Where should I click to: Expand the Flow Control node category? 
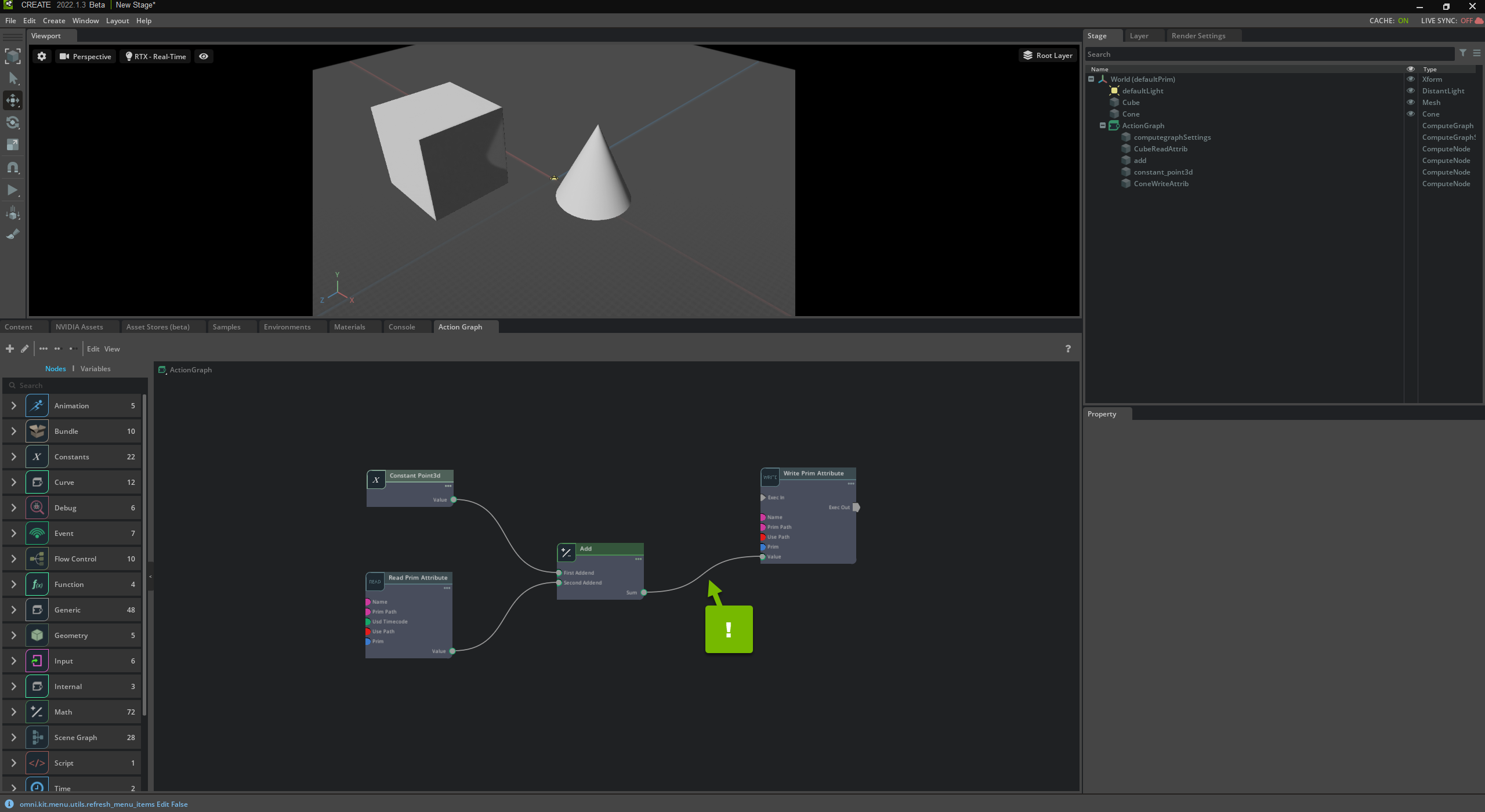point(13,559)
